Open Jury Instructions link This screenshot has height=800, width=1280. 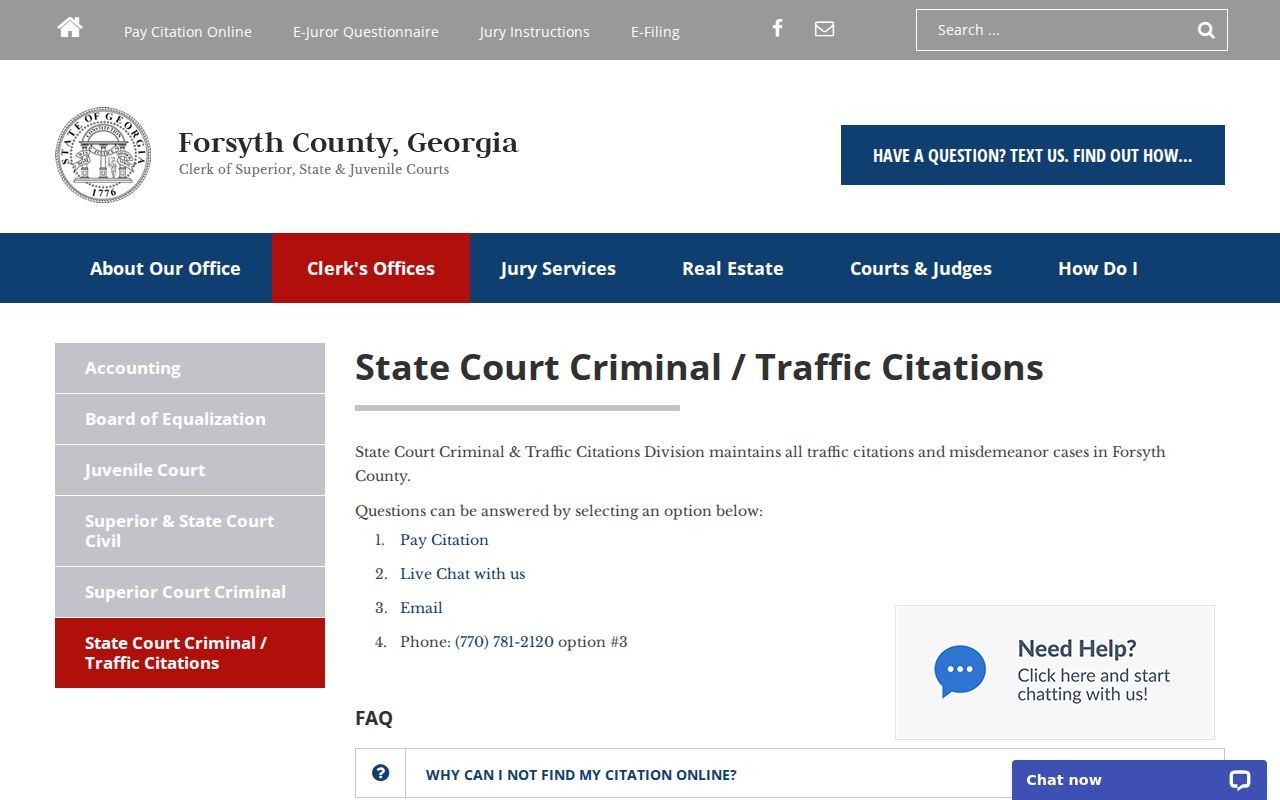(x=534, y=32)
